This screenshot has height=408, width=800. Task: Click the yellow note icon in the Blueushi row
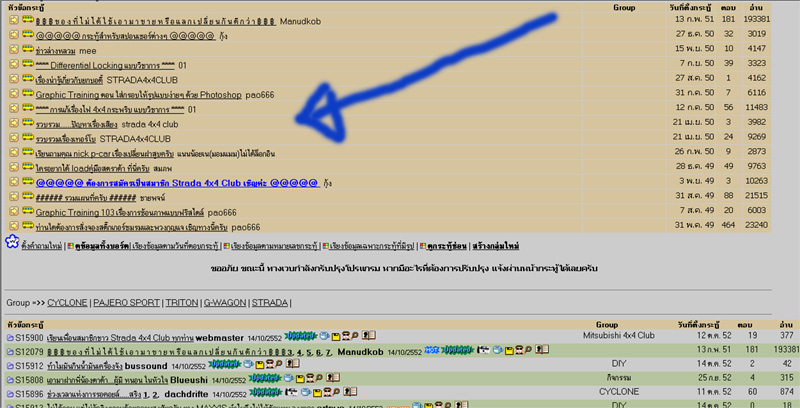(x=300, y=379)
